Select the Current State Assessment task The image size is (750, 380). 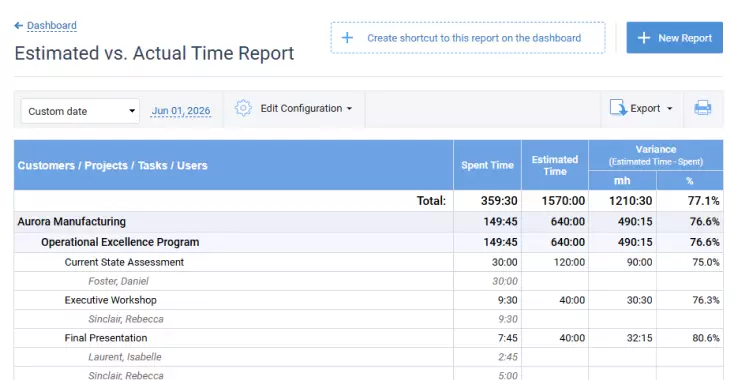click(x=124, y=262)
